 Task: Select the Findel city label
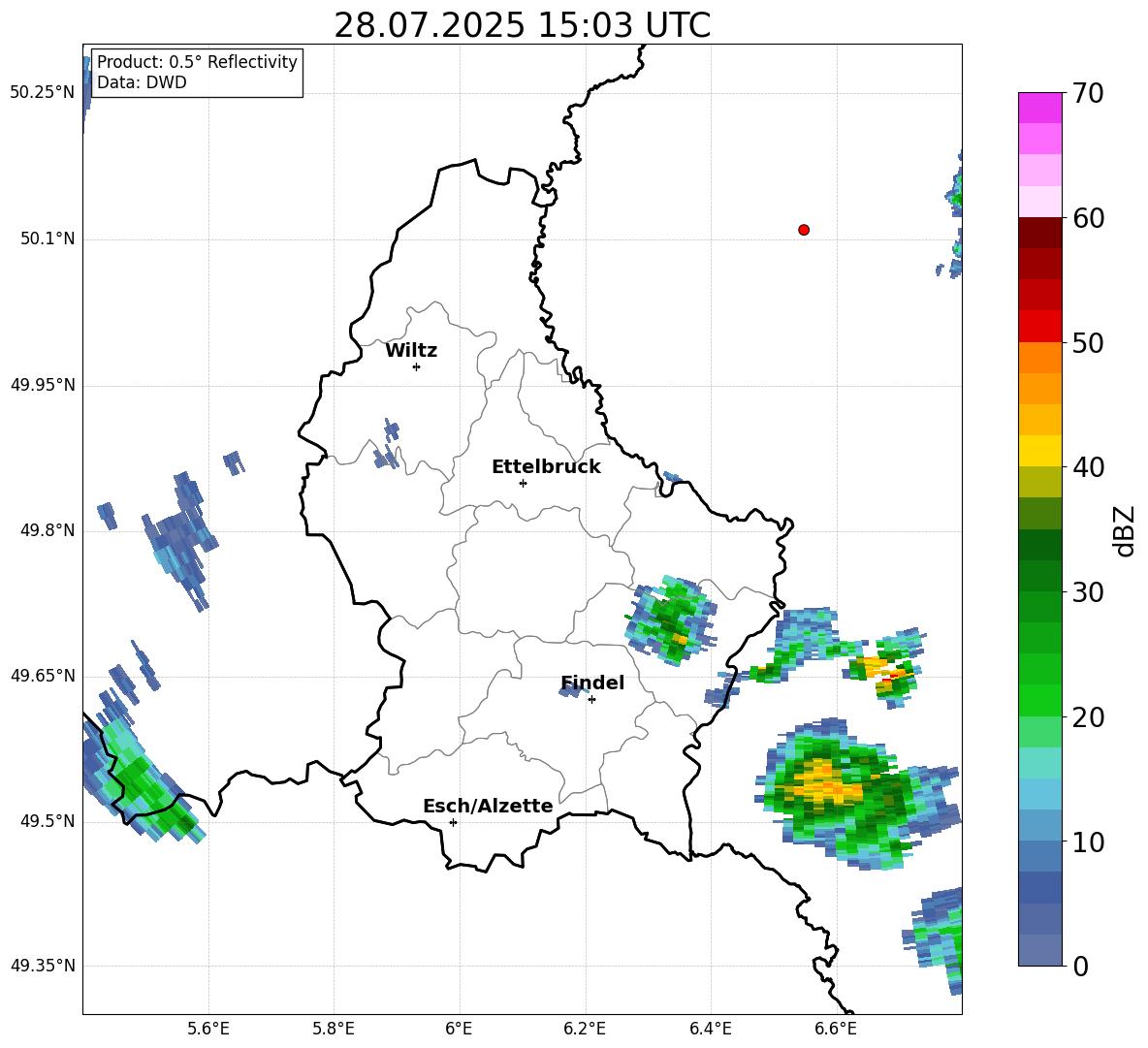click(592, 683)
